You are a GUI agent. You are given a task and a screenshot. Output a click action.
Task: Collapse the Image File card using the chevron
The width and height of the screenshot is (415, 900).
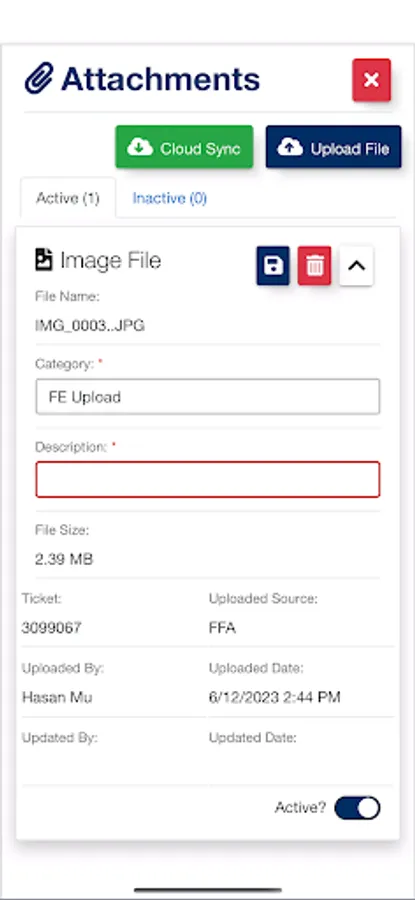[356, 266]
